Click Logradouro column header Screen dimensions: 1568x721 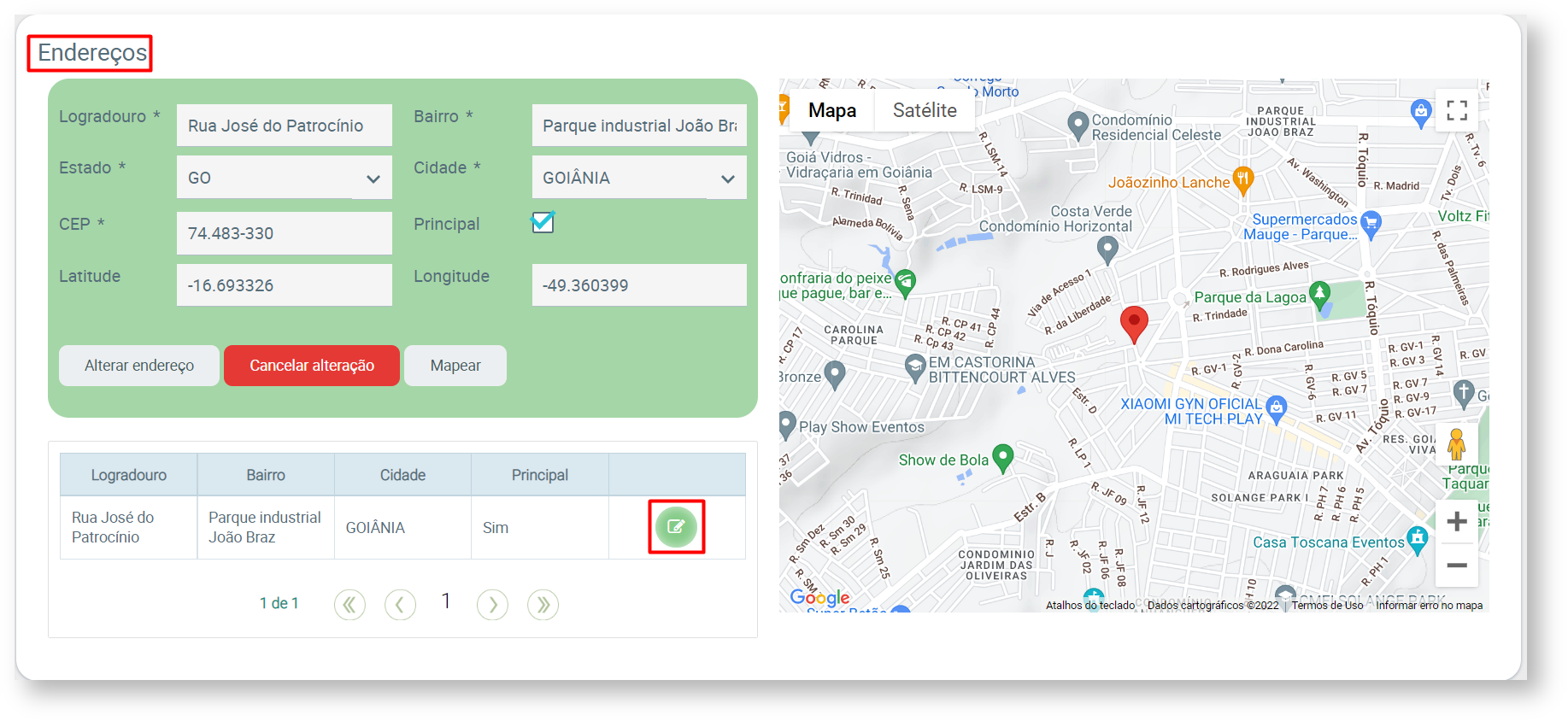[129, 475]
